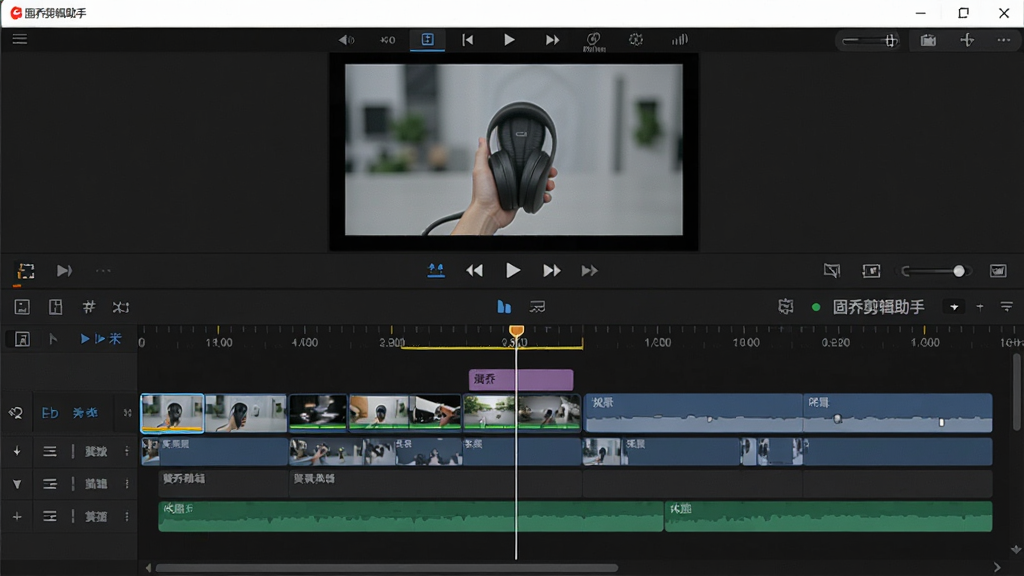
Task: Open the hamburger menu below the title bar
Action: click(20, 39)
